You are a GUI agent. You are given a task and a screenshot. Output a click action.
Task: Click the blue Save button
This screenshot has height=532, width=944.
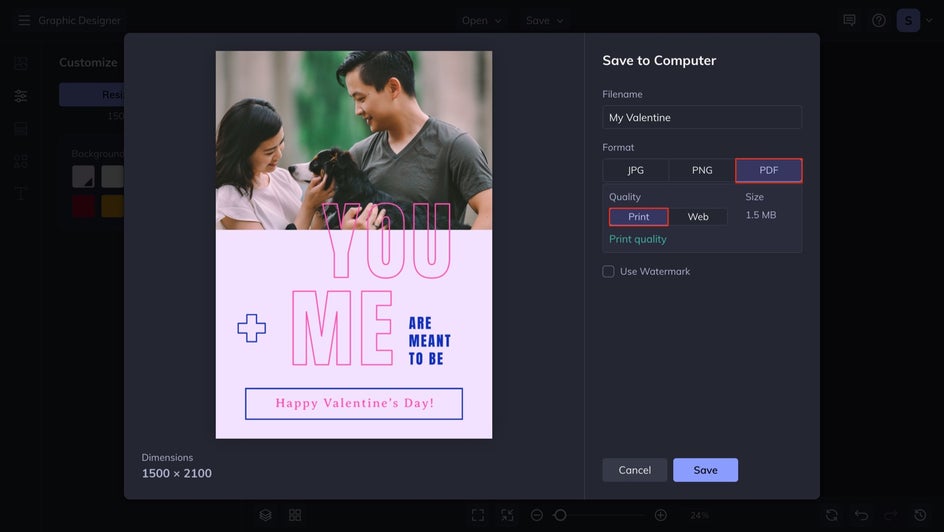(x=706, y=470)
